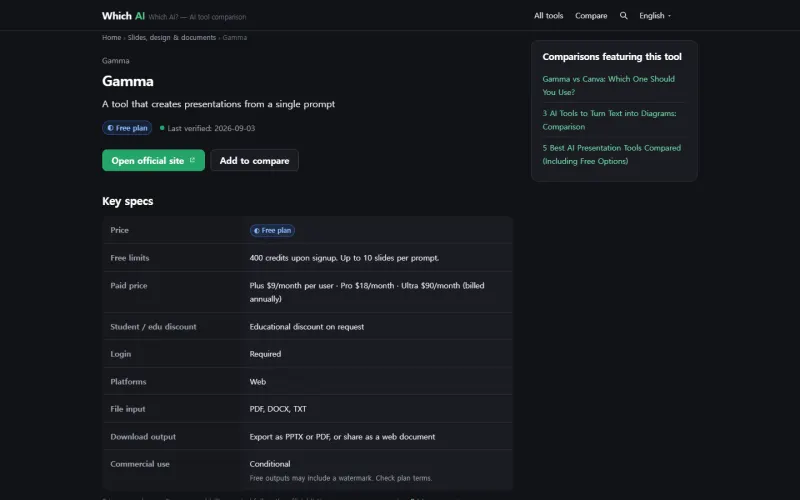Image resolution: width=800 pixels, height=500 pixels.
Task: Open Slides, design & documents breadcrumb
Action: [x=171, y=37]
